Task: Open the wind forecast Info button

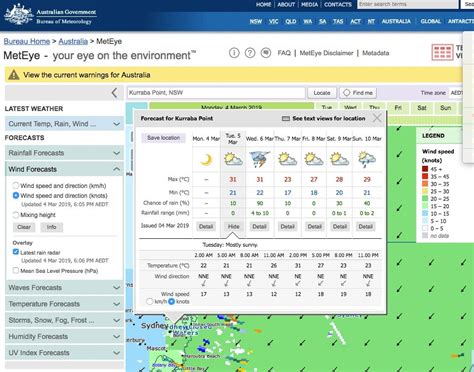Action: coord(52,227)
